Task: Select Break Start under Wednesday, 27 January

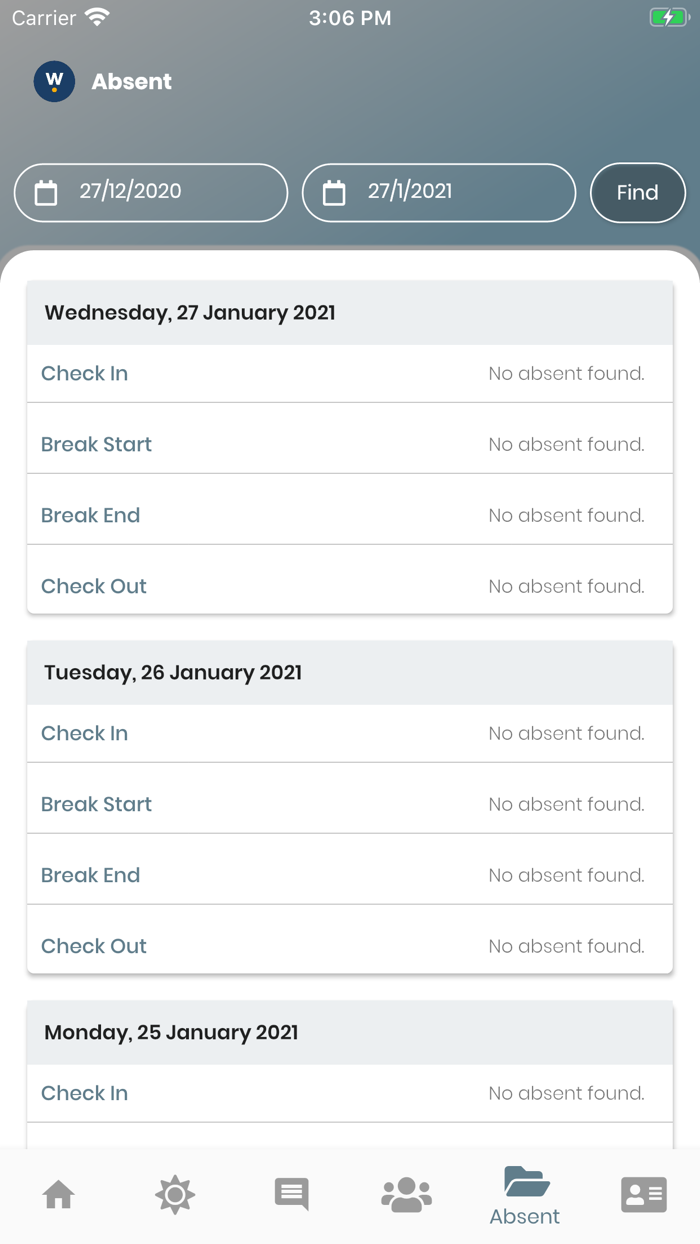Action: pyautogui.click(x=97, y=444)
